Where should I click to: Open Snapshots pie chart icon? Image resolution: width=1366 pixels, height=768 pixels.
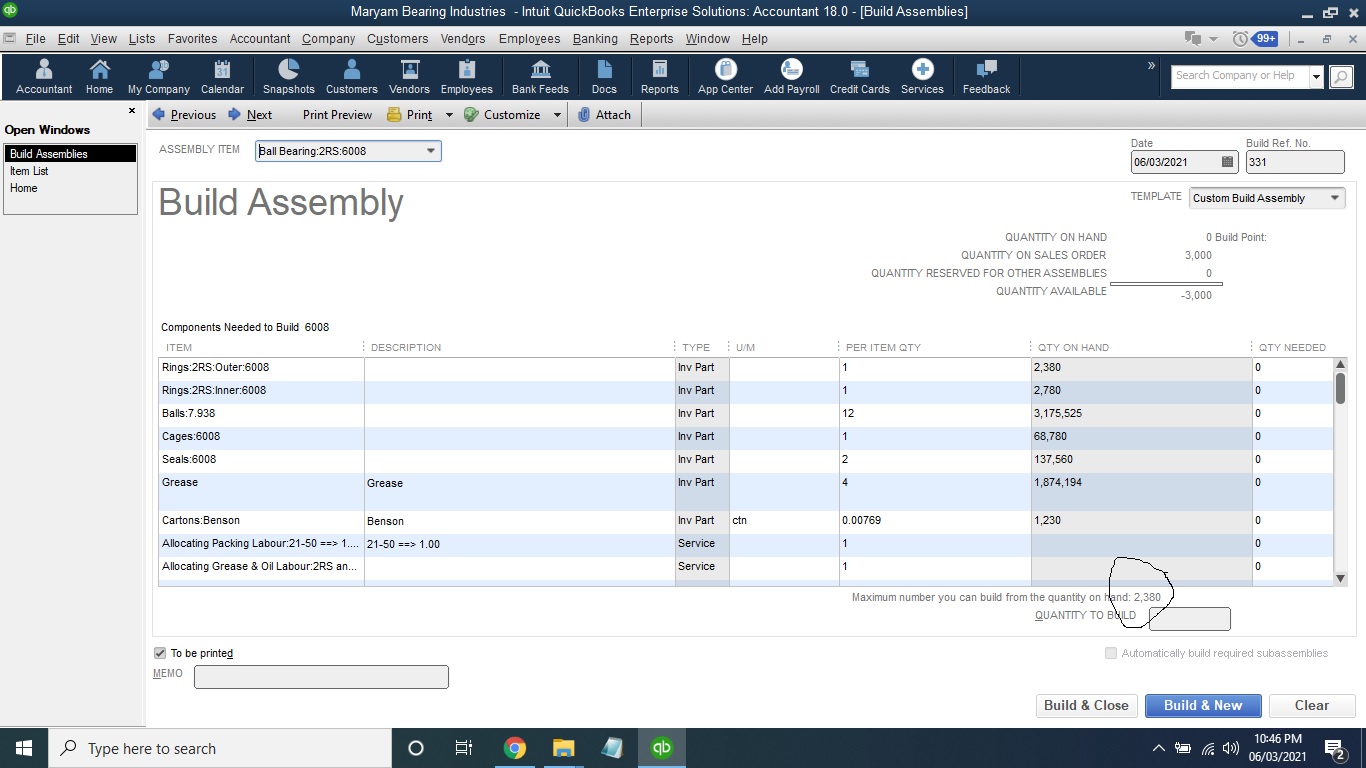tap(288, 77)
